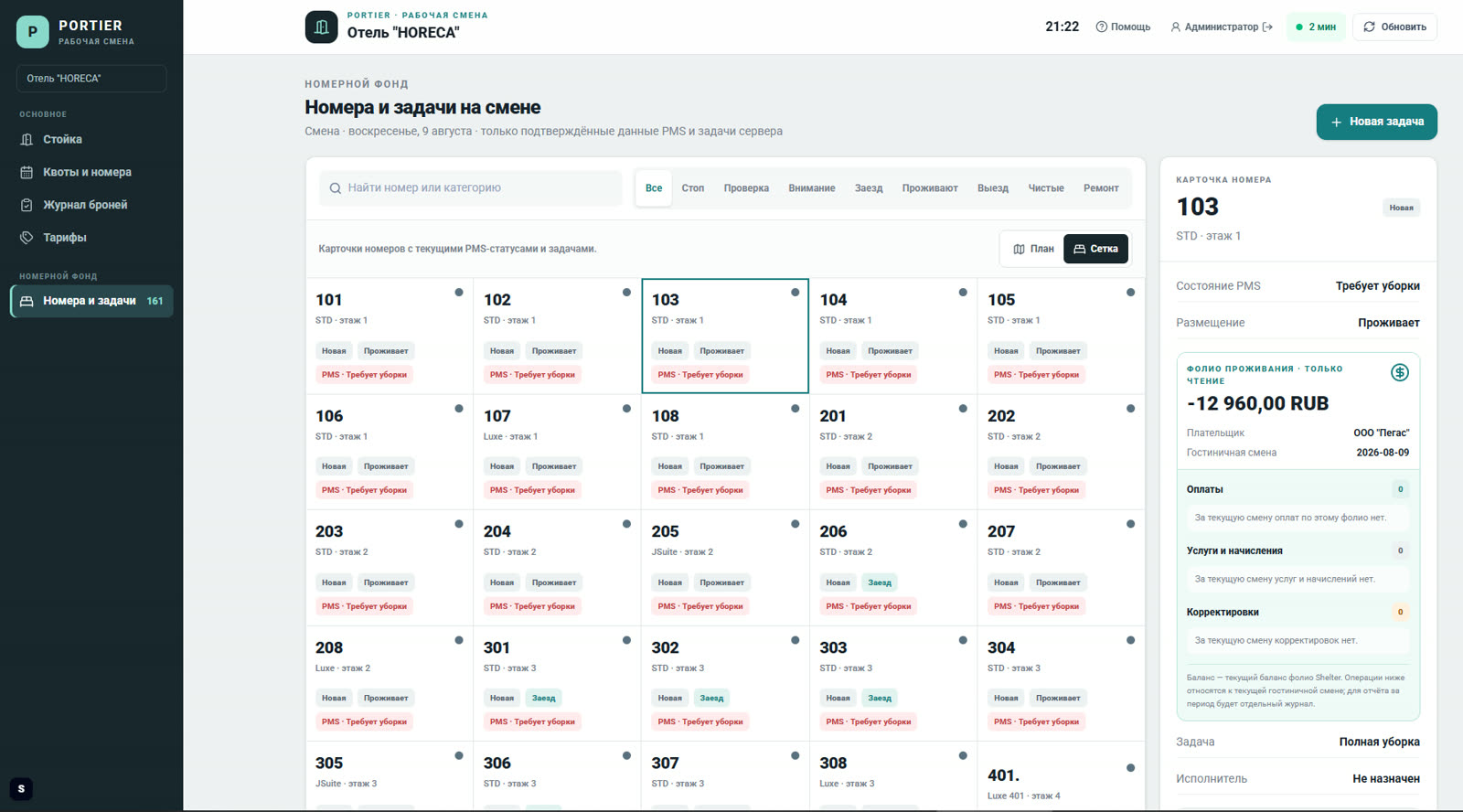
Task: Filter rooms by Выезд
Action: 993,188
